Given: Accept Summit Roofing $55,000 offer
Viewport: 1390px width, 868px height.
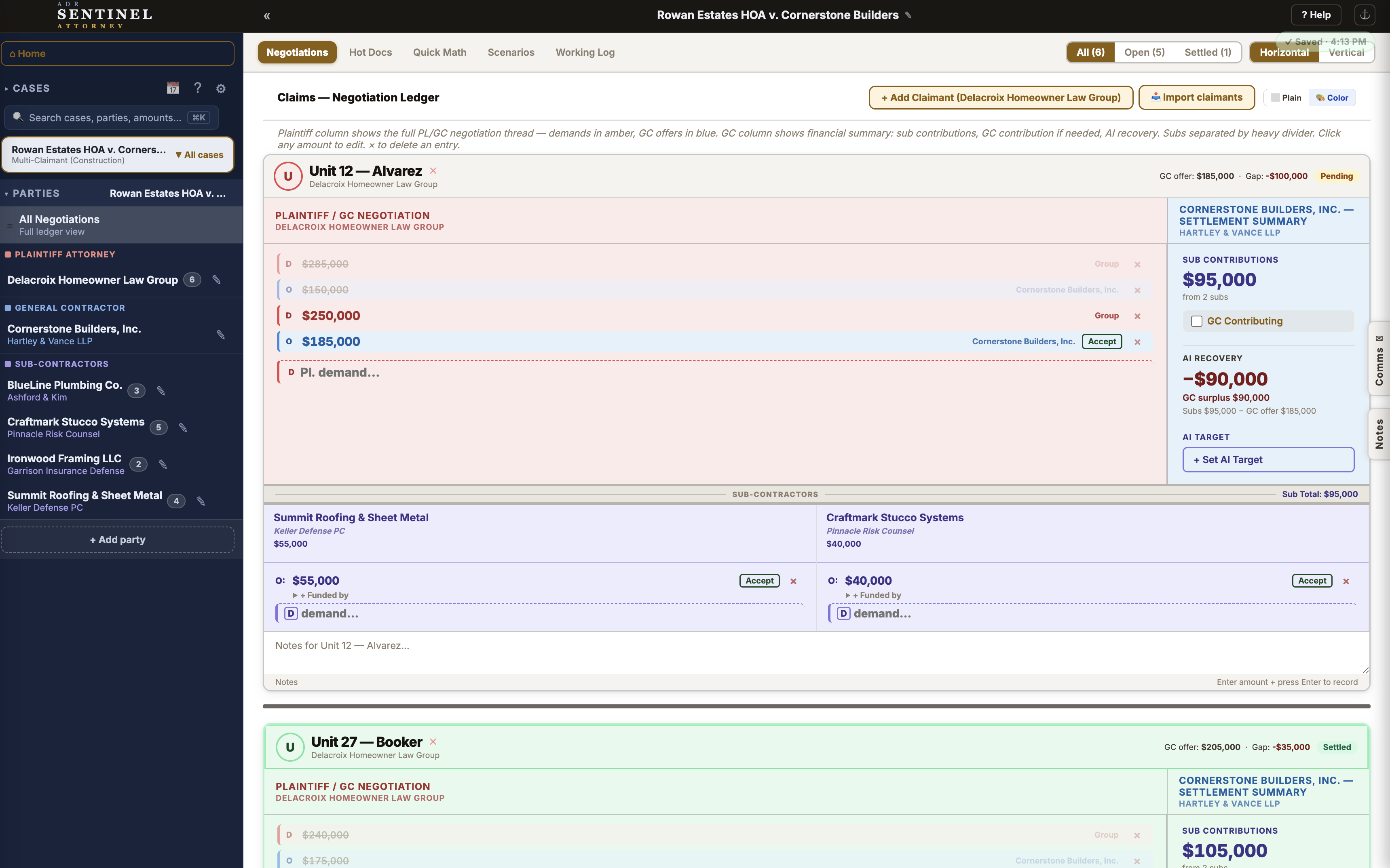Looking at the screenshot, I should (759, 581).
